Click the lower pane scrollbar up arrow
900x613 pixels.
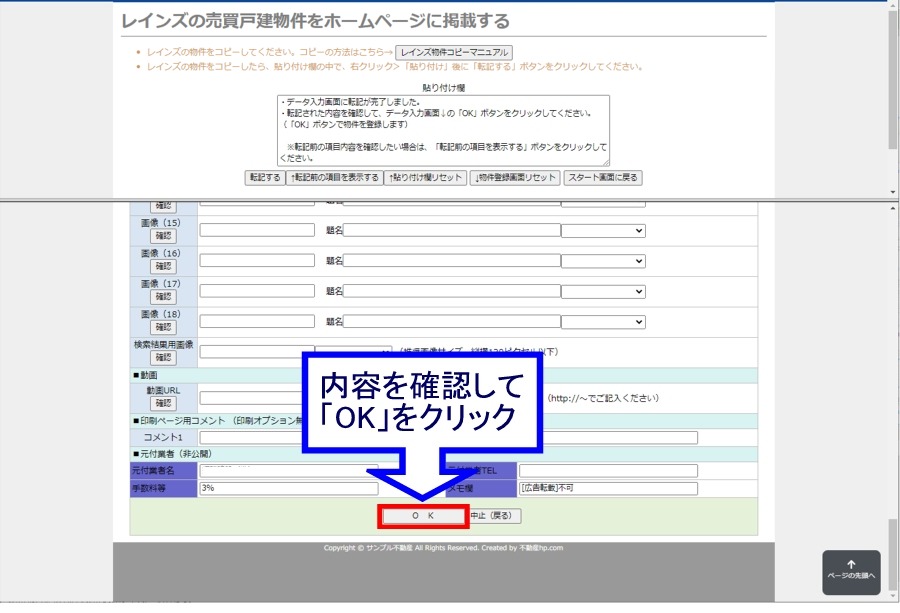[x=893, y=208]
